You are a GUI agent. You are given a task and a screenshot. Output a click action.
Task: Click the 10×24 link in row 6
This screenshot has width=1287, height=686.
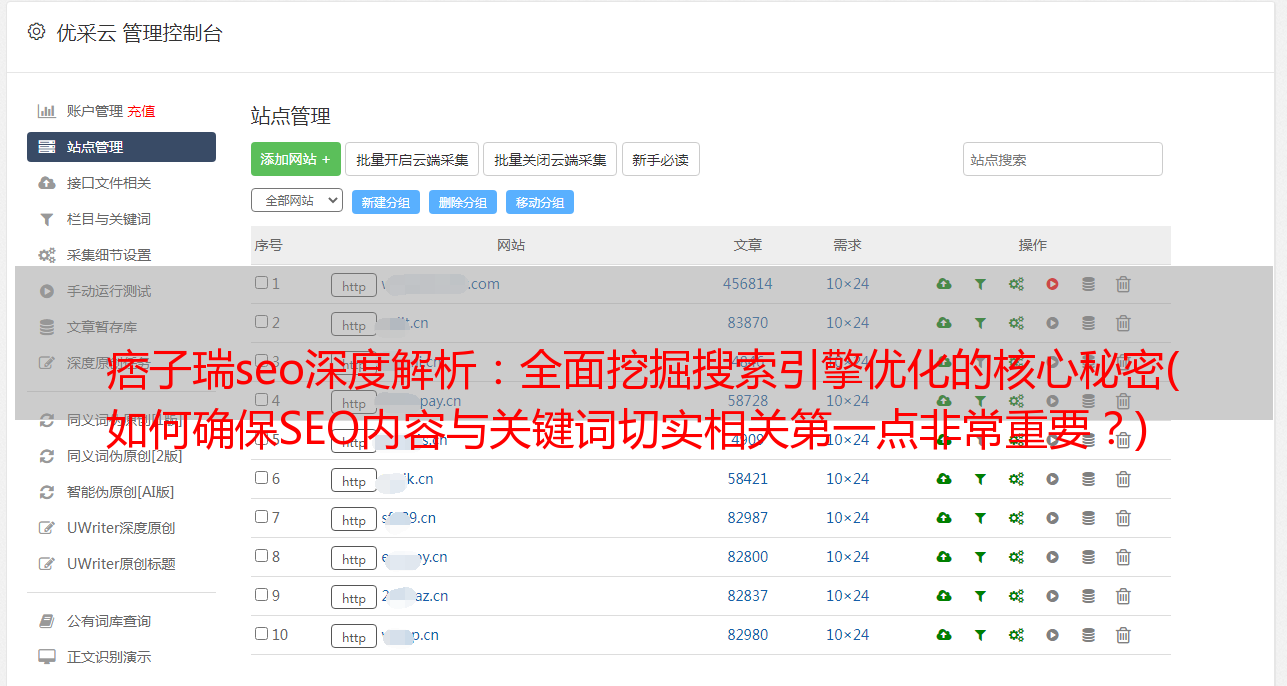847,479
